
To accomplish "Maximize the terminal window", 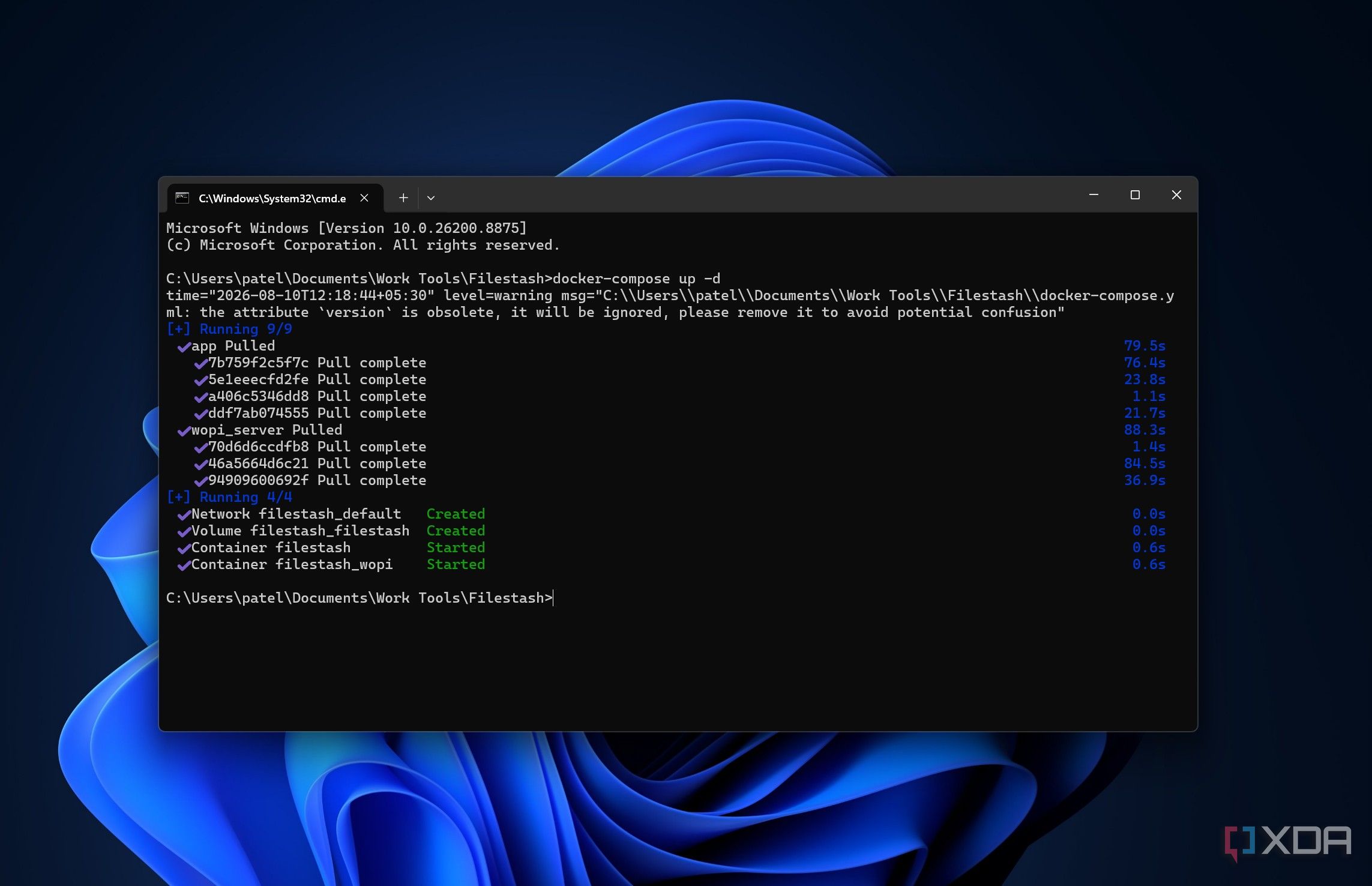I will coord(1135,194).
